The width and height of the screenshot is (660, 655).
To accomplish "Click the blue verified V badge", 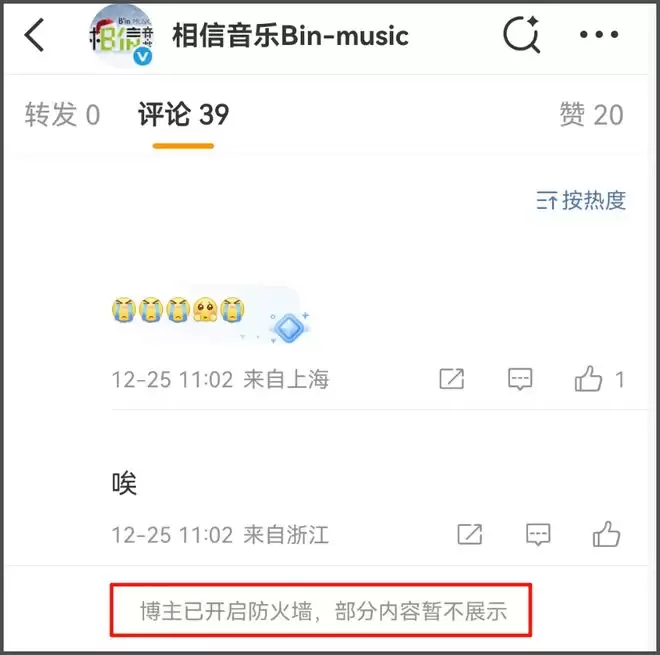I will coord(143,56).
